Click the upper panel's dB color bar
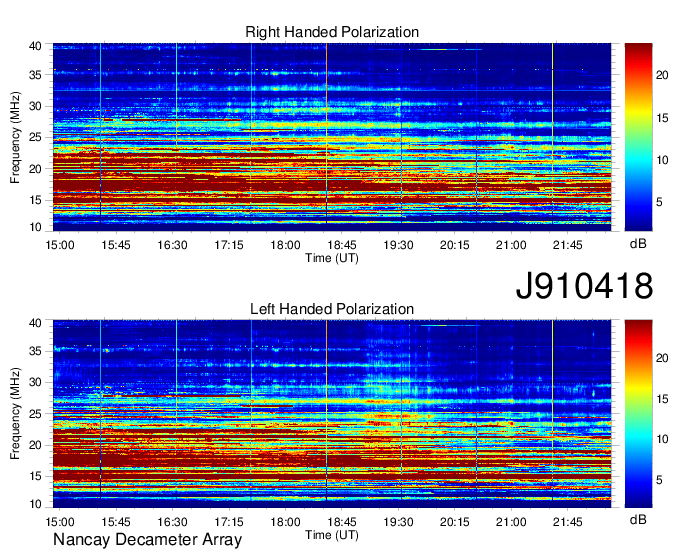Viewport: 680px width, 552px height. [638, 137]
